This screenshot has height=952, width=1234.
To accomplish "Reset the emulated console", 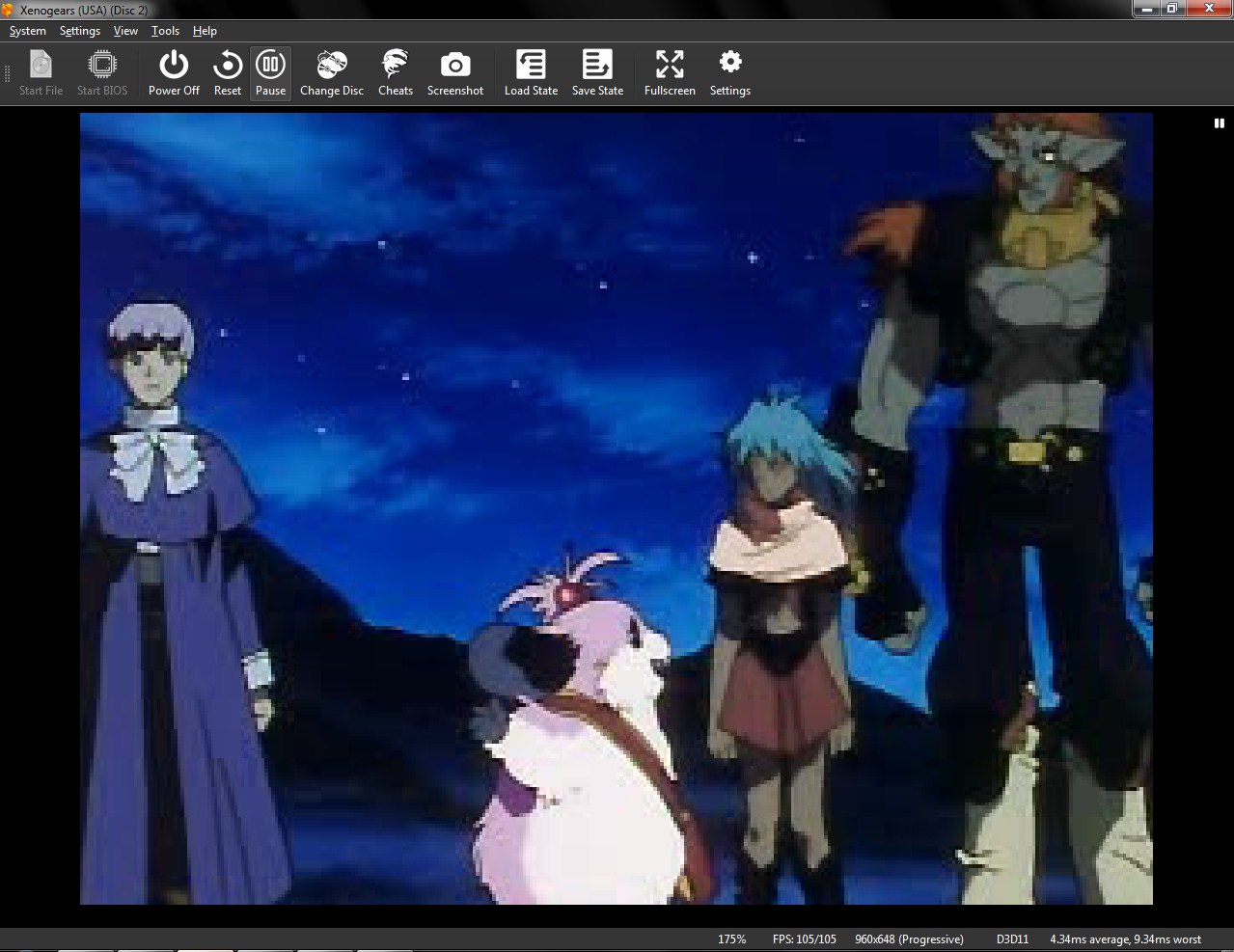I will point(228,73).
